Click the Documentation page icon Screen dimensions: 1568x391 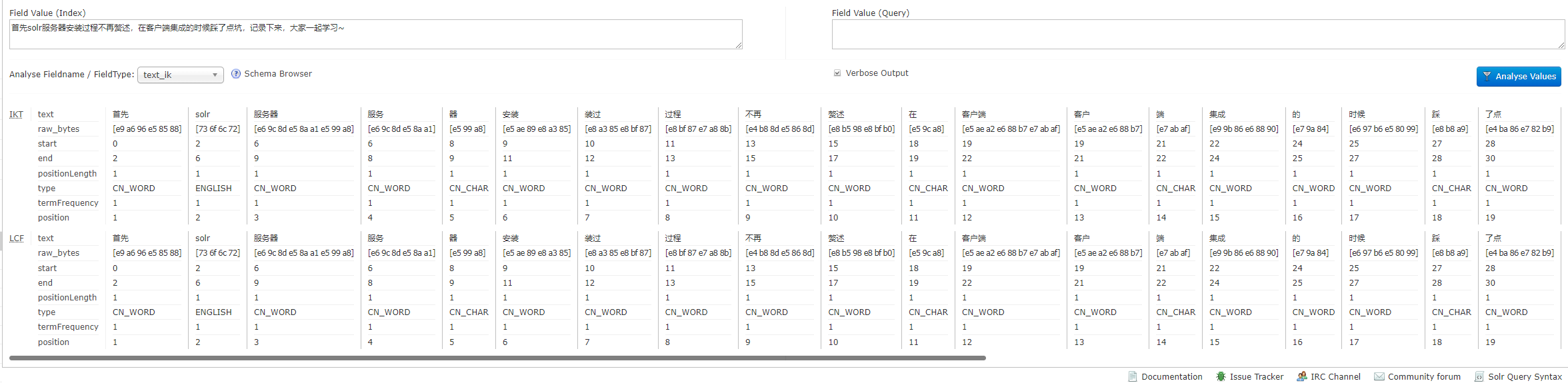[1133, 377]
